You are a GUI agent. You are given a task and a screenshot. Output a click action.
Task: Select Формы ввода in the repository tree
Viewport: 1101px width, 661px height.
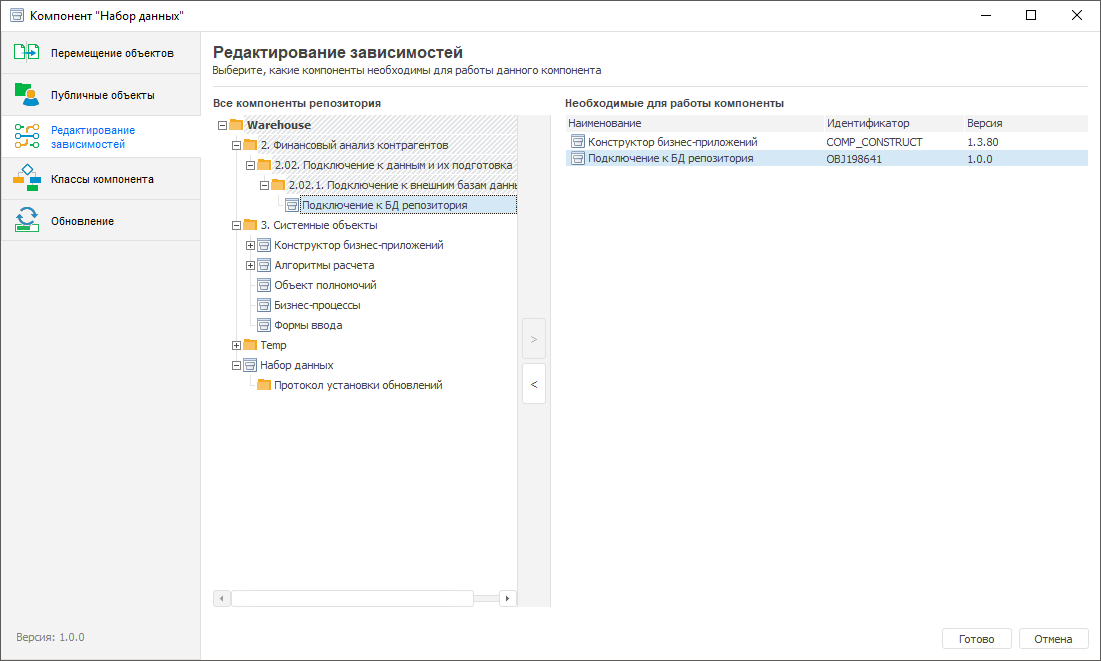(308, 325)
